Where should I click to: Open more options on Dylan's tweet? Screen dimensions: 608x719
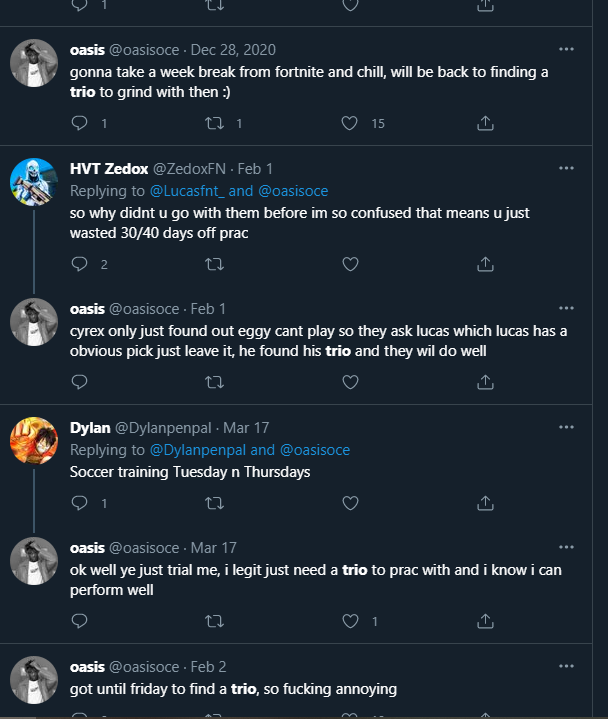[566, 427]
